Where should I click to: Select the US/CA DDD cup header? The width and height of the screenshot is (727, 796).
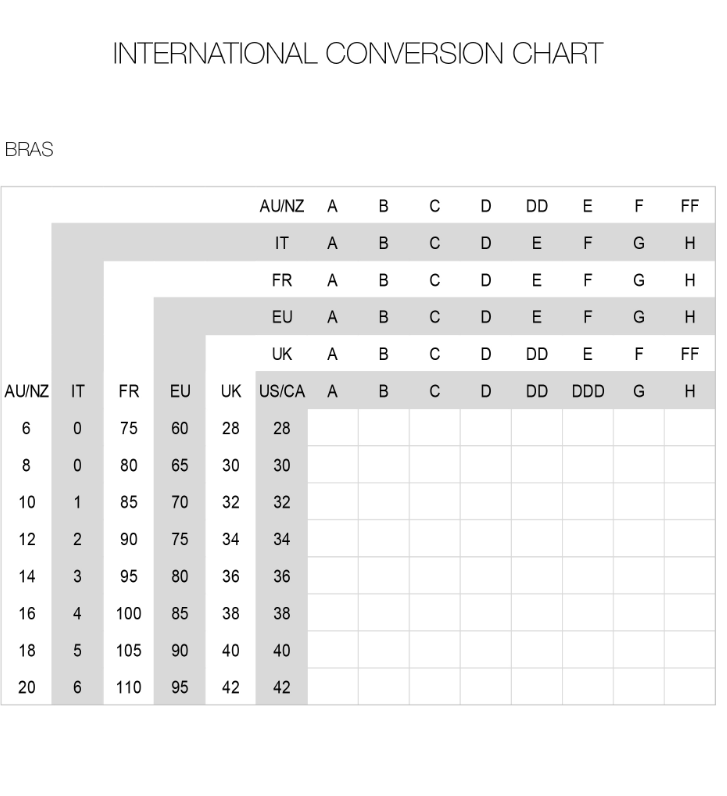588,391
